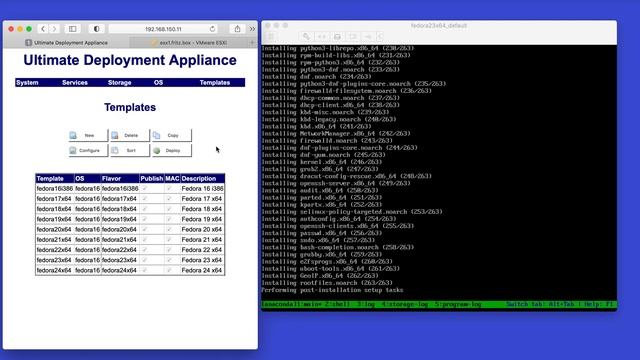Toggle MAC checkbox for fedora16i386
Viewport: 640px width, 360px height.
[x=169, y=188]
